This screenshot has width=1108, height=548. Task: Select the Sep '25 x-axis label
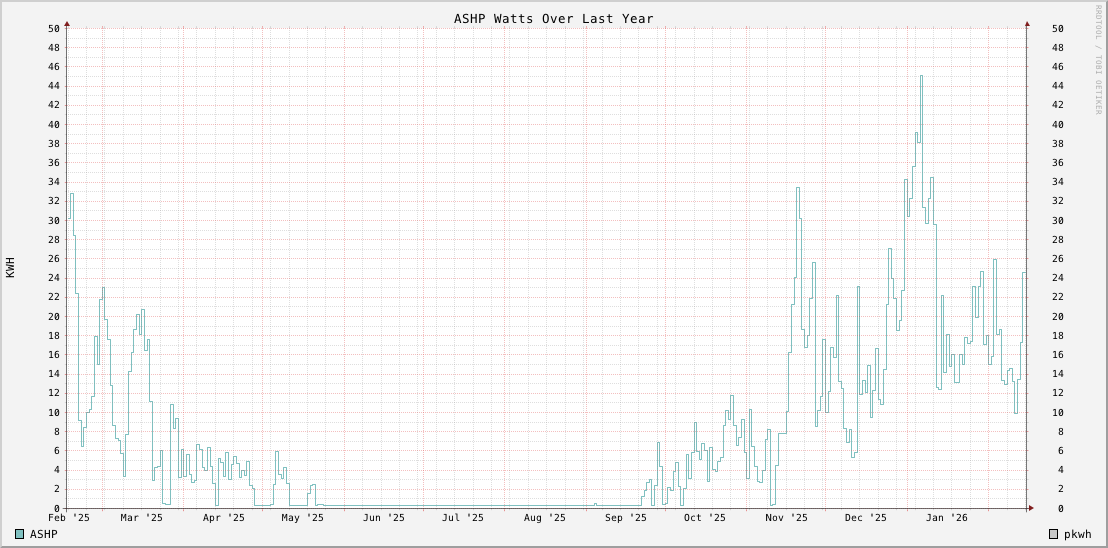click(626, 518)
